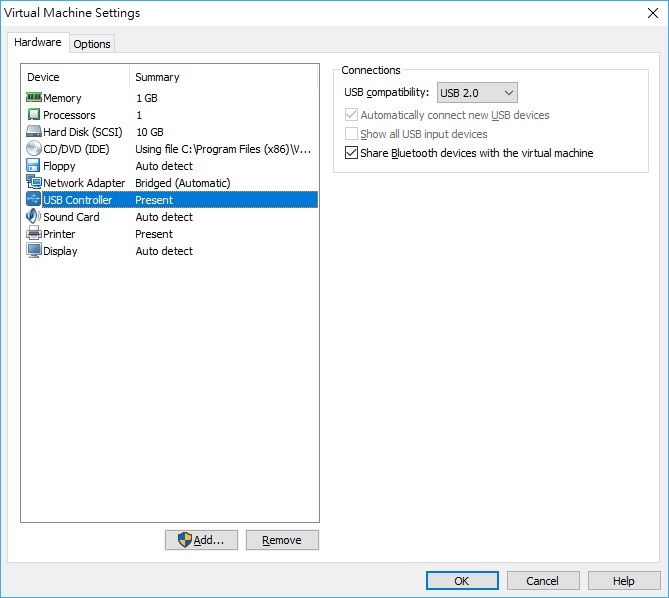The width and height of the screenshot is (669, 598).
Task: Click the Hard Disk (SCSI) drive icon
Action: [x=34, y=131]
